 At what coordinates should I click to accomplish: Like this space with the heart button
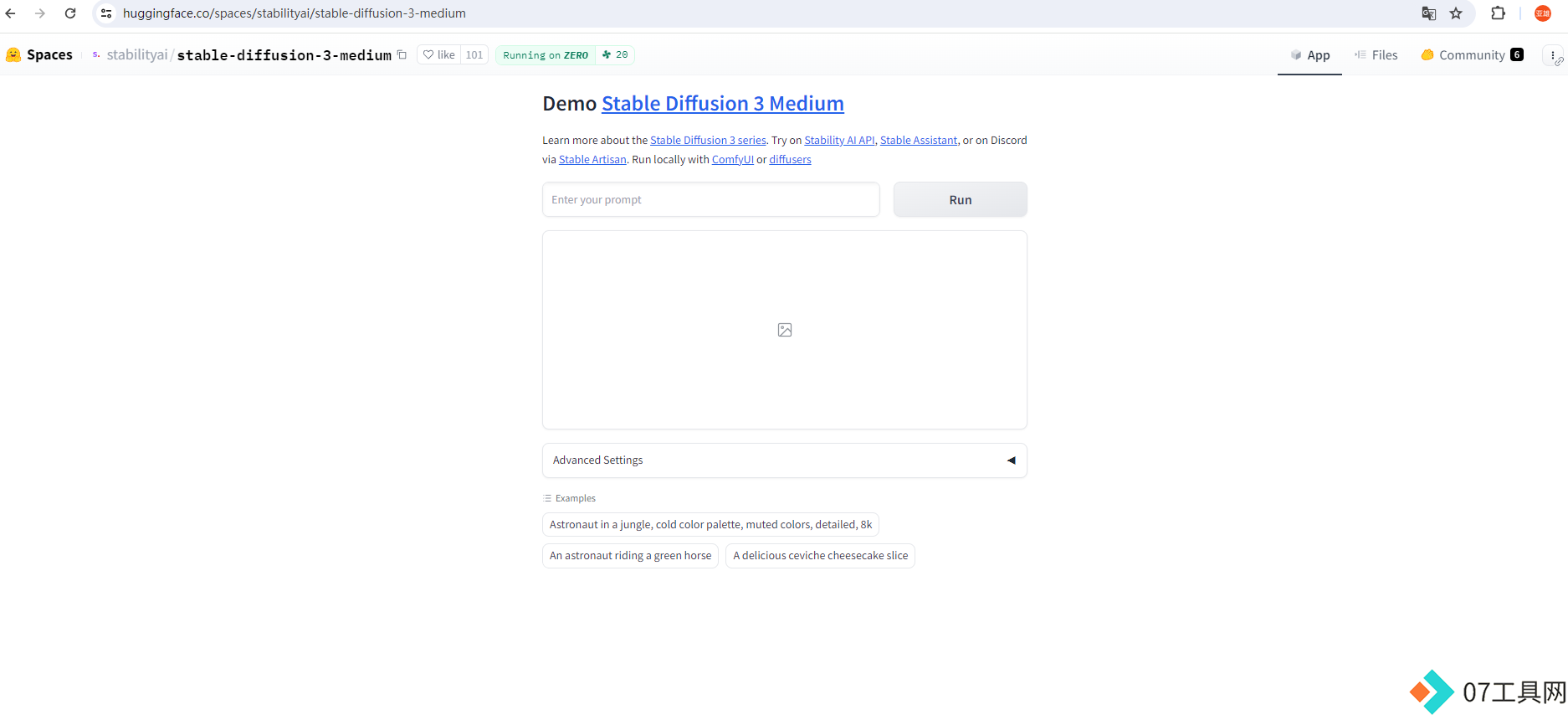(439, 54)
